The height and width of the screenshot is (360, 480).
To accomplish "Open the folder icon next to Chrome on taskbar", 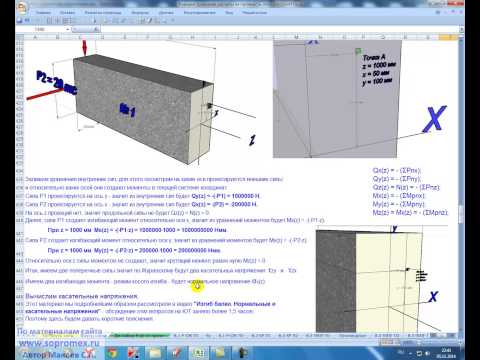I will [x=155, y=353].
